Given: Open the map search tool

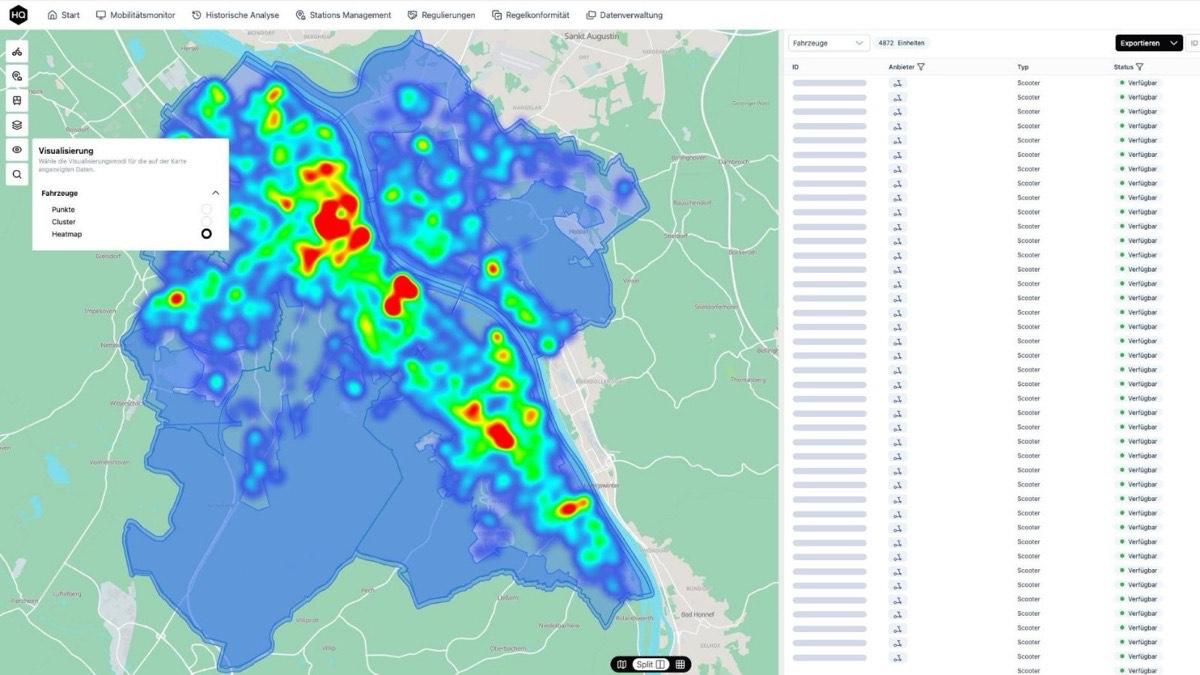Looking at the screenshot, I should tap(17, 174).
